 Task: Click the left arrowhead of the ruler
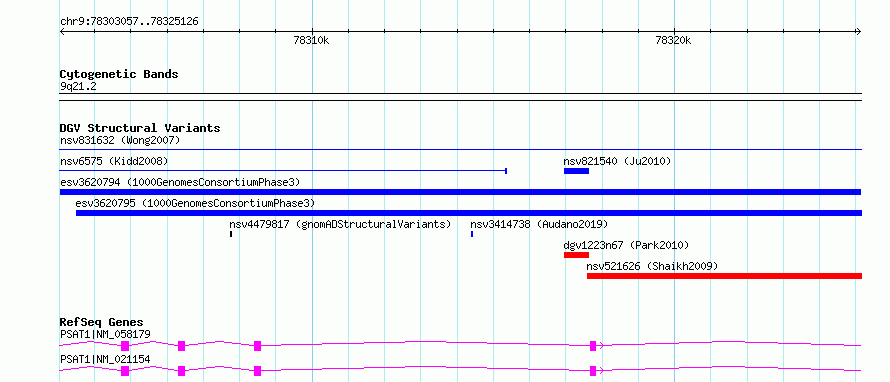[x=62, y=31]
